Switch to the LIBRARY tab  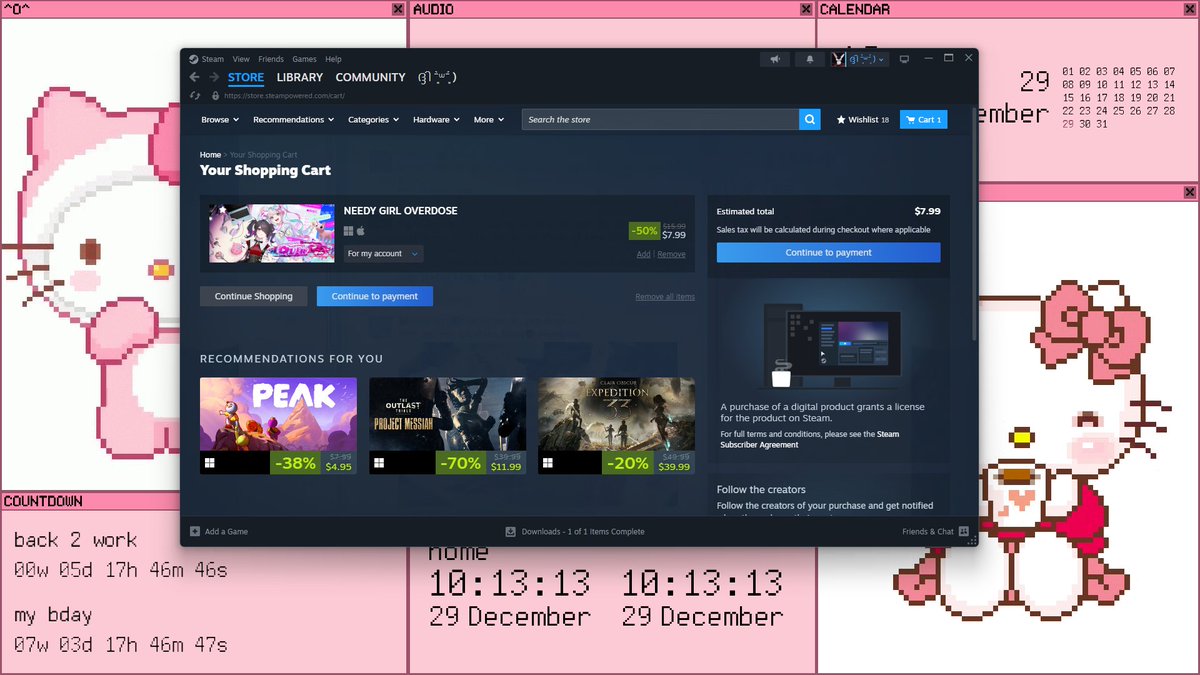tap(300, 78)
